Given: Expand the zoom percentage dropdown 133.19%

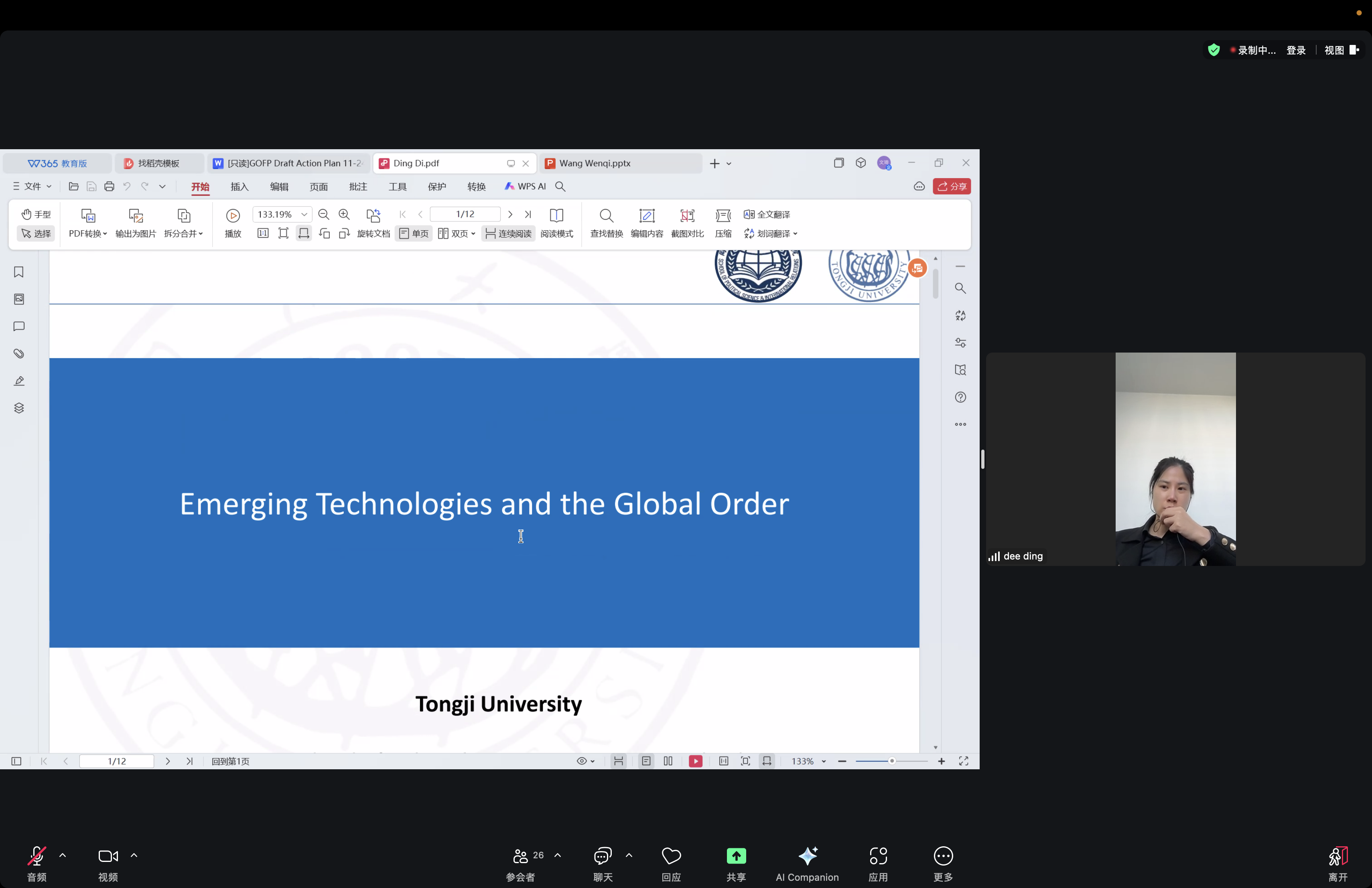Looking at the screenshot, I should coord(304,214).
